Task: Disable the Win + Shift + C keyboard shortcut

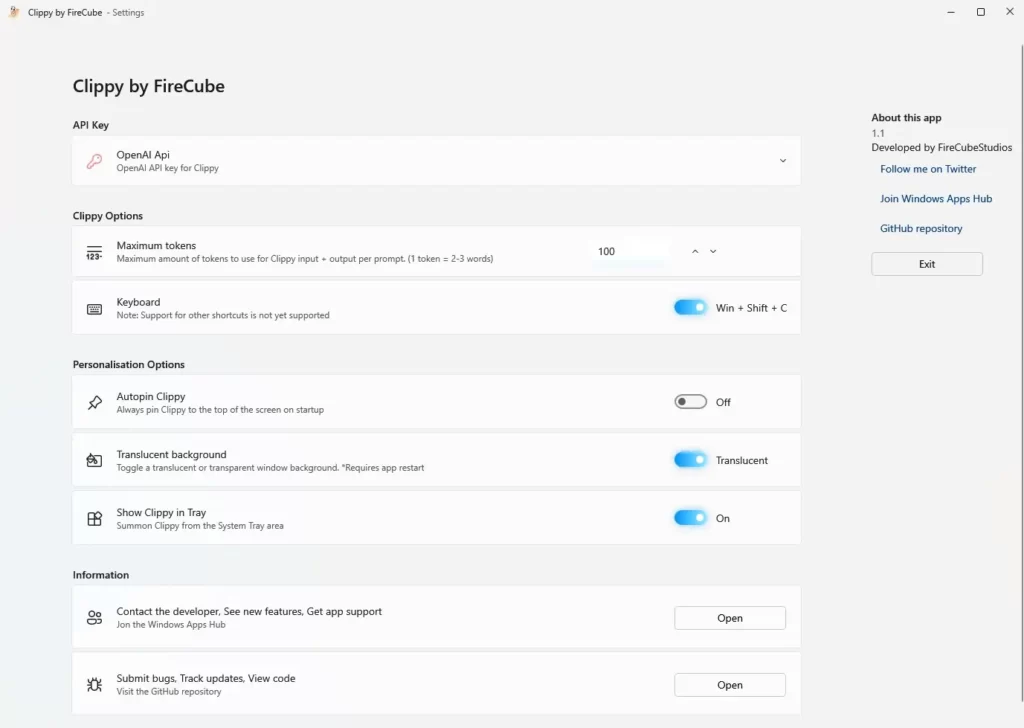Action: pos(690,307)
